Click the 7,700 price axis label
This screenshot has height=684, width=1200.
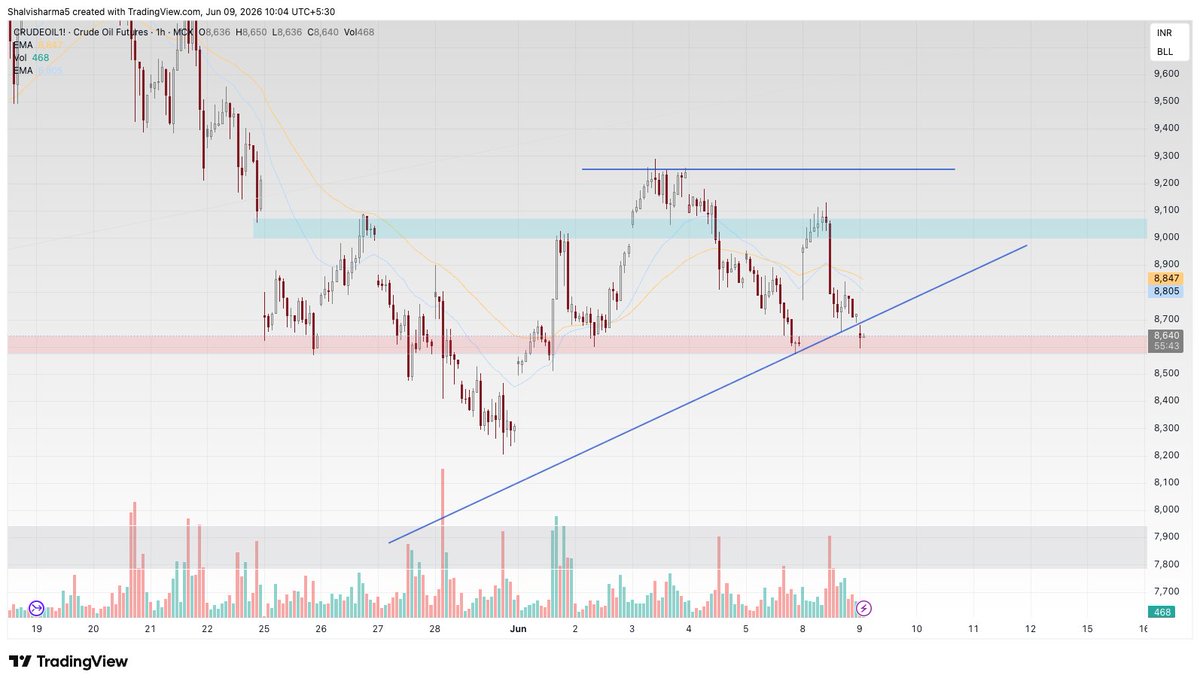(x=1166, y=591)
